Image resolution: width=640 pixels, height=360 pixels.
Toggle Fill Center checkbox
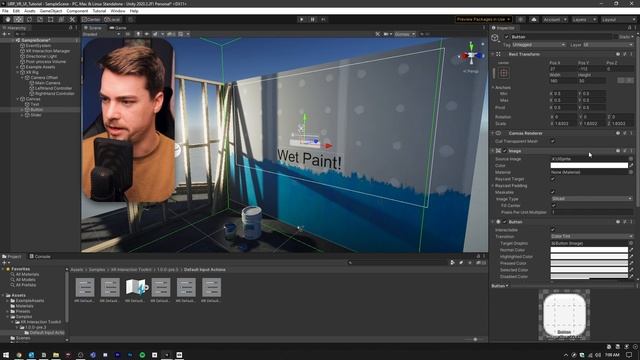[x=553, y=205]
